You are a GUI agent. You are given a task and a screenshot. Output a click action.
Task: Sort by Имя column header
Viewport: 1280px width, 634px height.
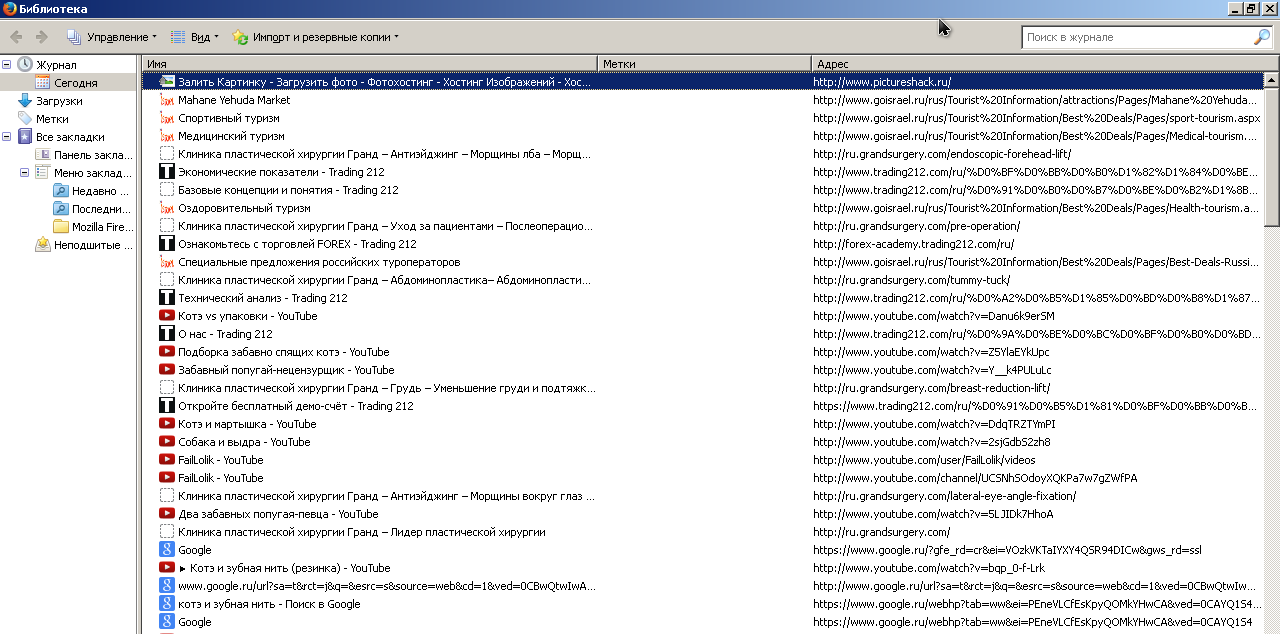pos(369,63)
